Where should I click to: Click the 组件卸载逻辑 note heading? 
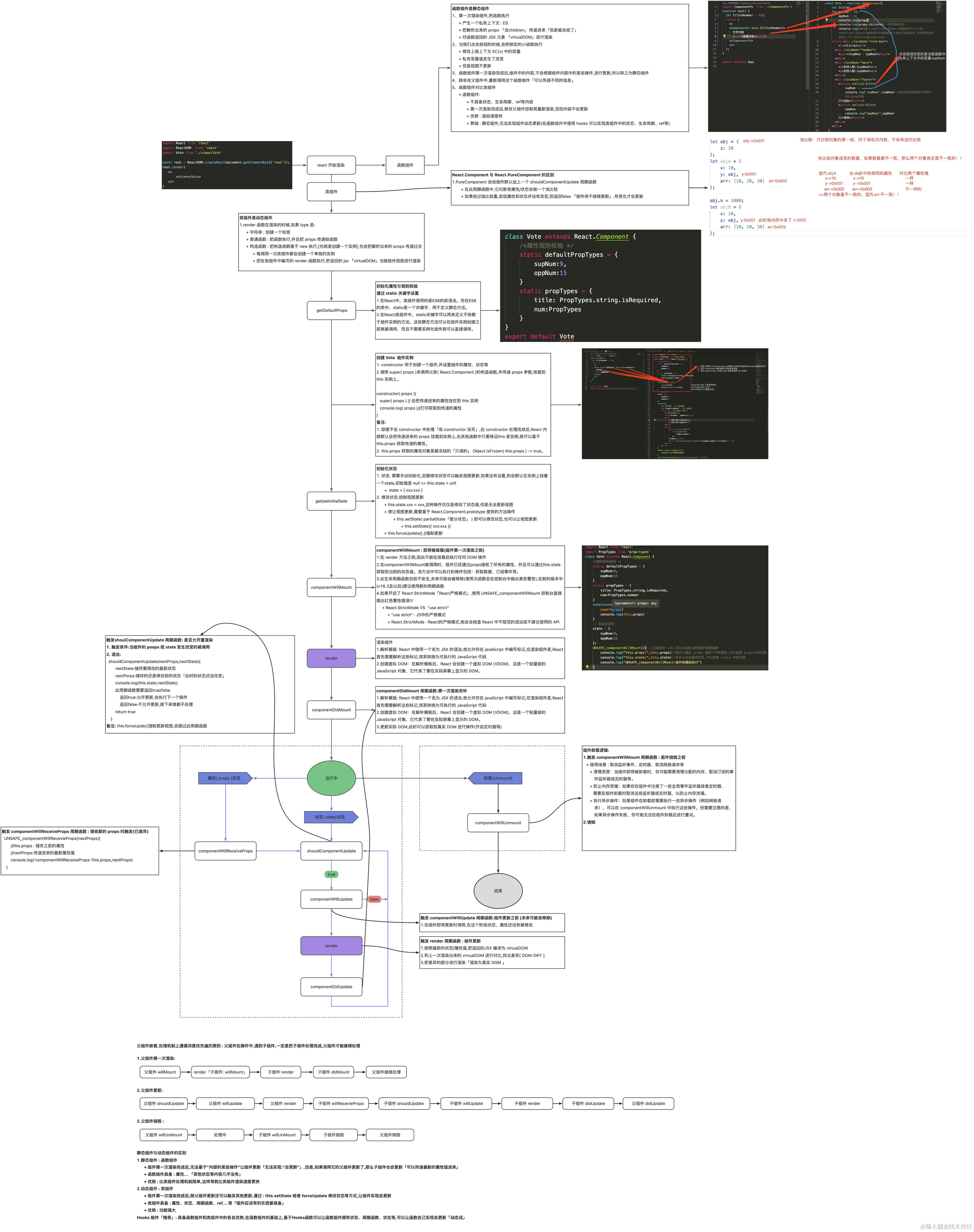click(596, 750)
